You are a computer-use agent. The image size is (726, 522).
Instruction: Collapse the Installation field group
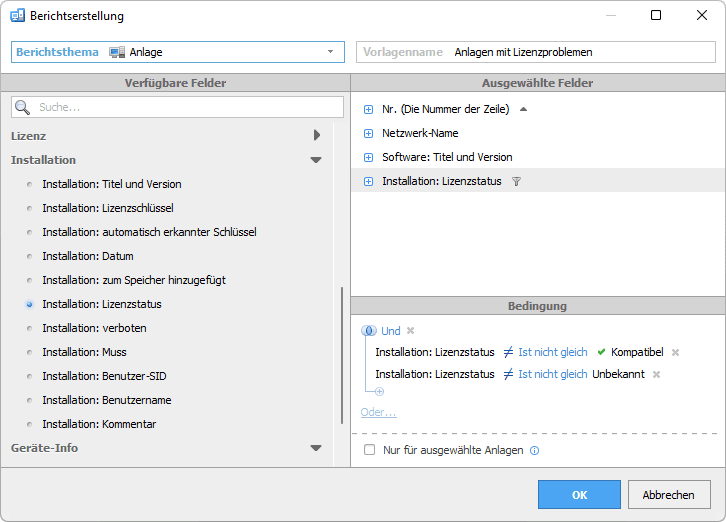tap(316, 160)
